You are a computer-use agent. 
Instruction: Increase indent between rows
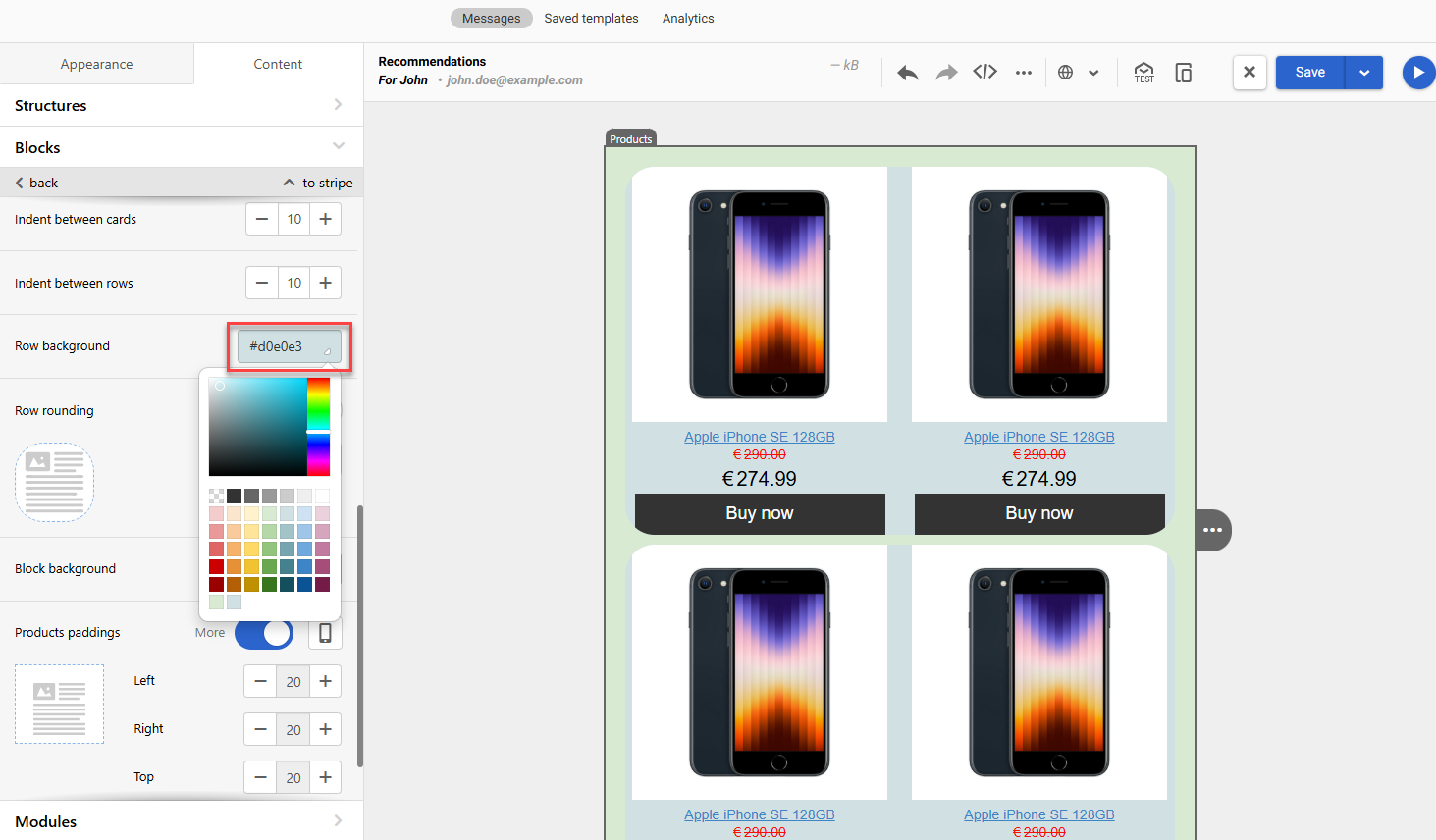[x=326, y=283]
